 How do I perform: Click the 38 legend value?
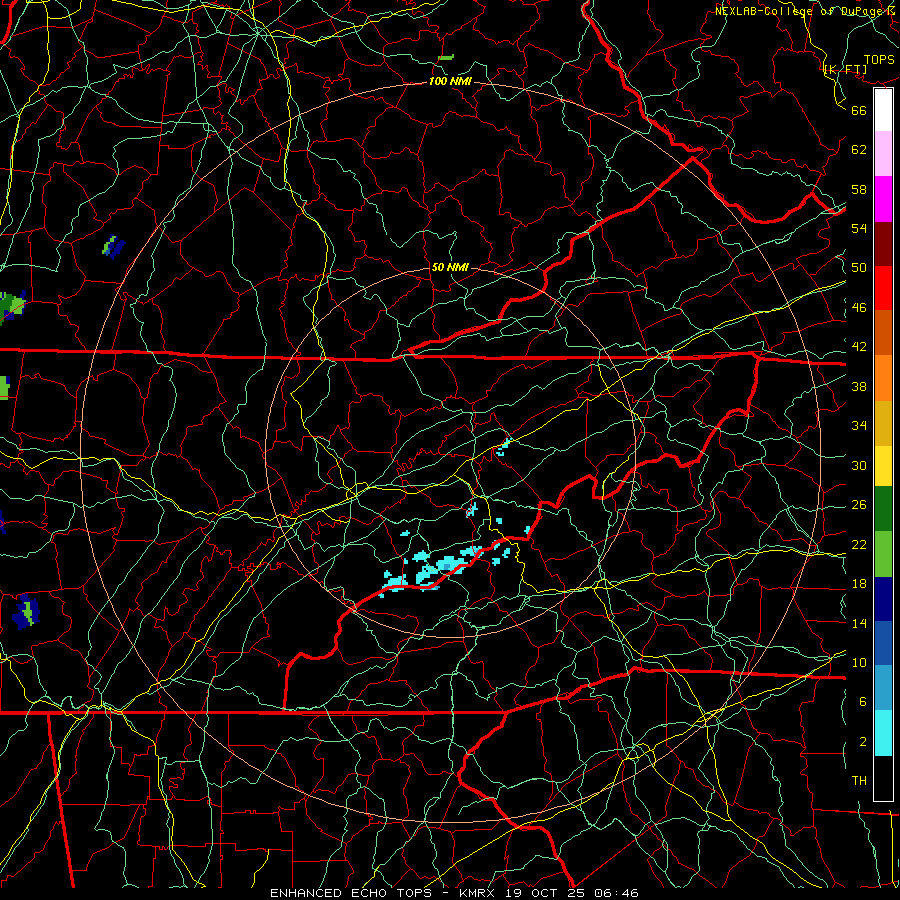[x=859, y=386]
